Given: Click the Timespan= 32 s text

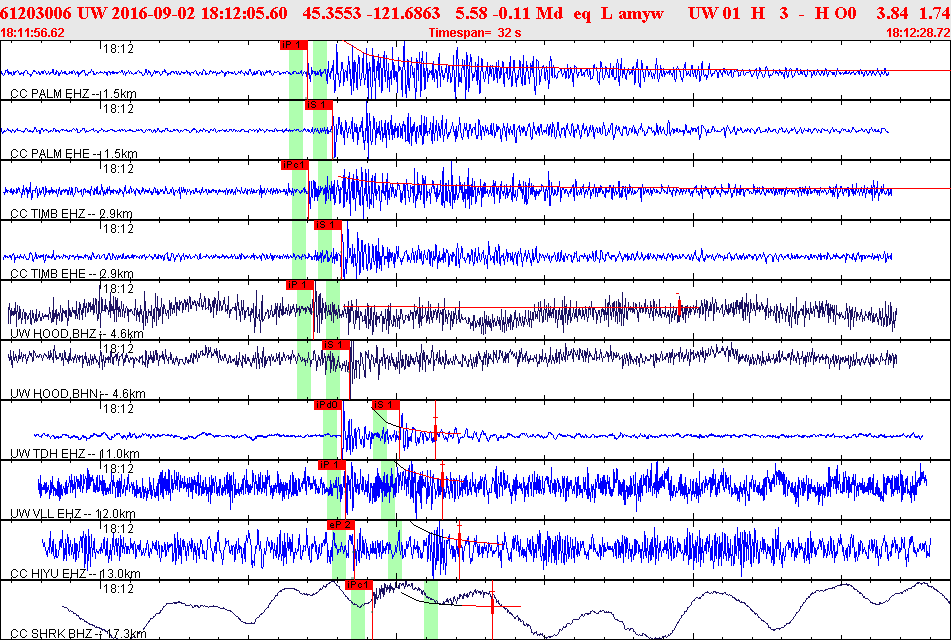Looking at the screenshot, I should point(475,33).
